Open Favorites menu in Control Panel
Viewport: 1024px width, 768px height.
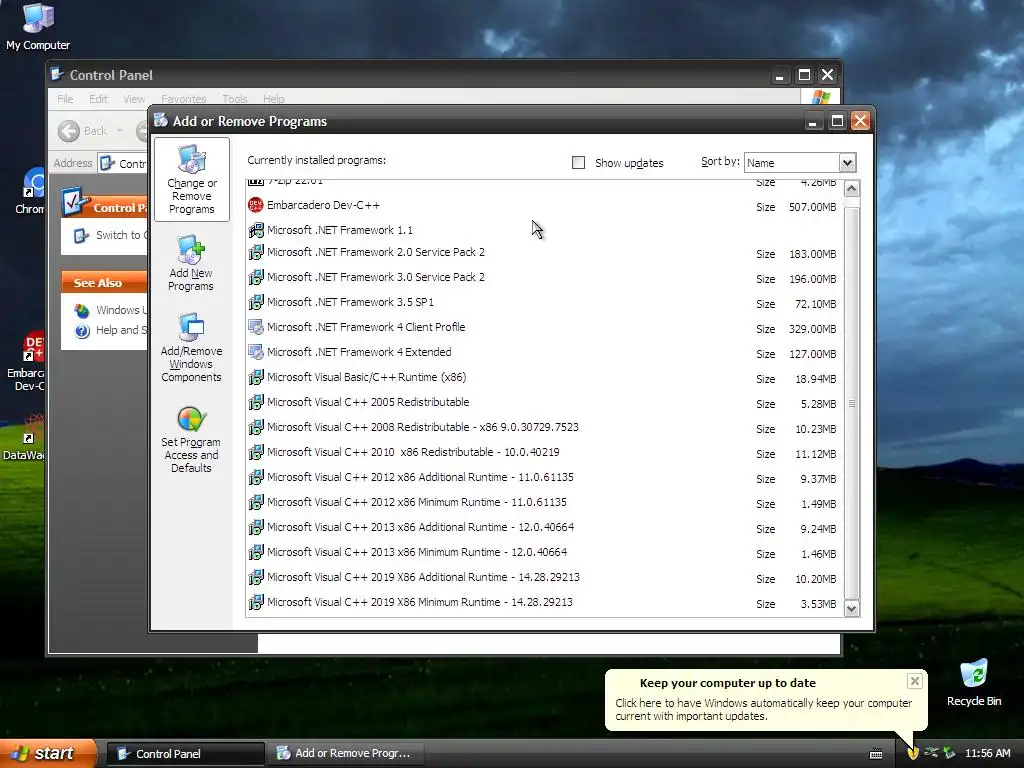point(184,99)
